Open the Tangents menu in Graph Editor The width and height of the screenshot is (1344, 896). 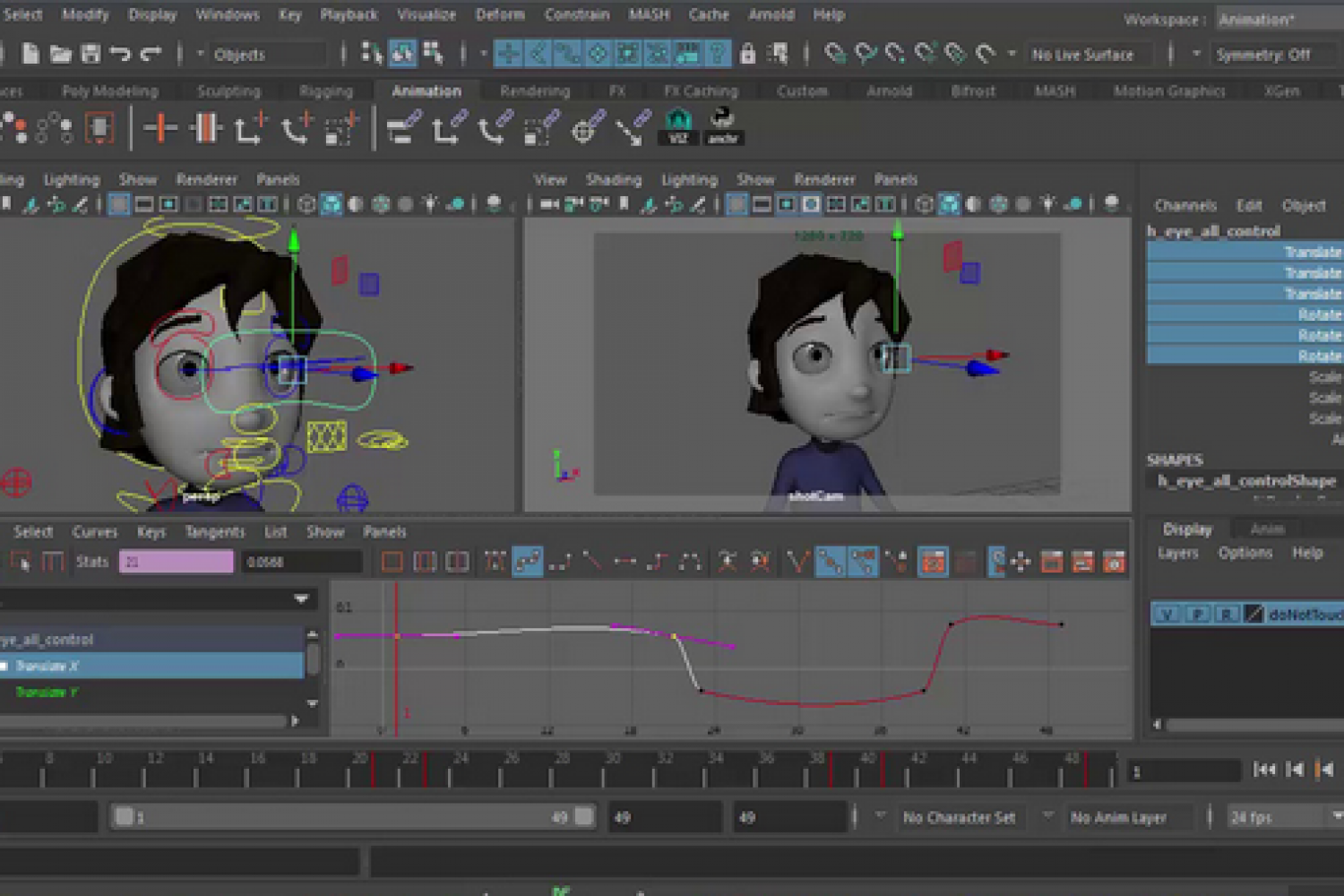(214, 532)
